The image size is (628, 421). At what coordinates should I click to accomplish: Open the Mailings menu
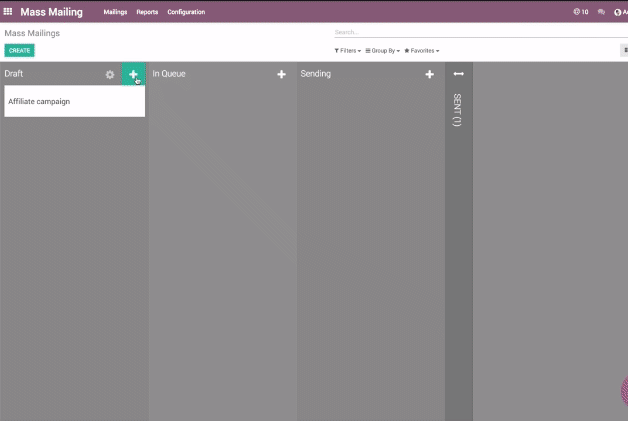point(115,12)
